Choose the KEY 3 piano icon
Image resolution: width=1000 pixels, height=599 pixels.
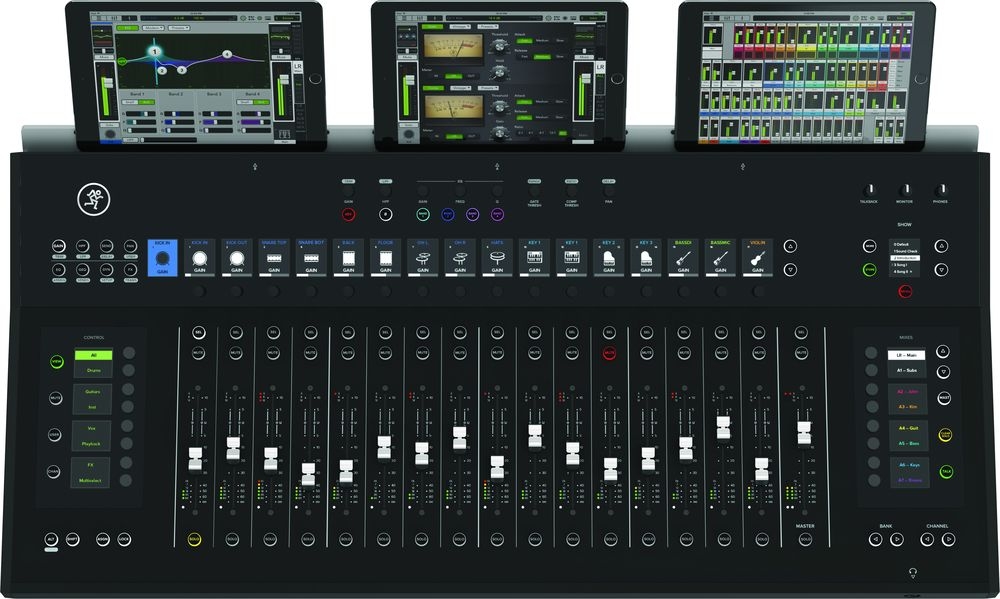pos(645,258)
